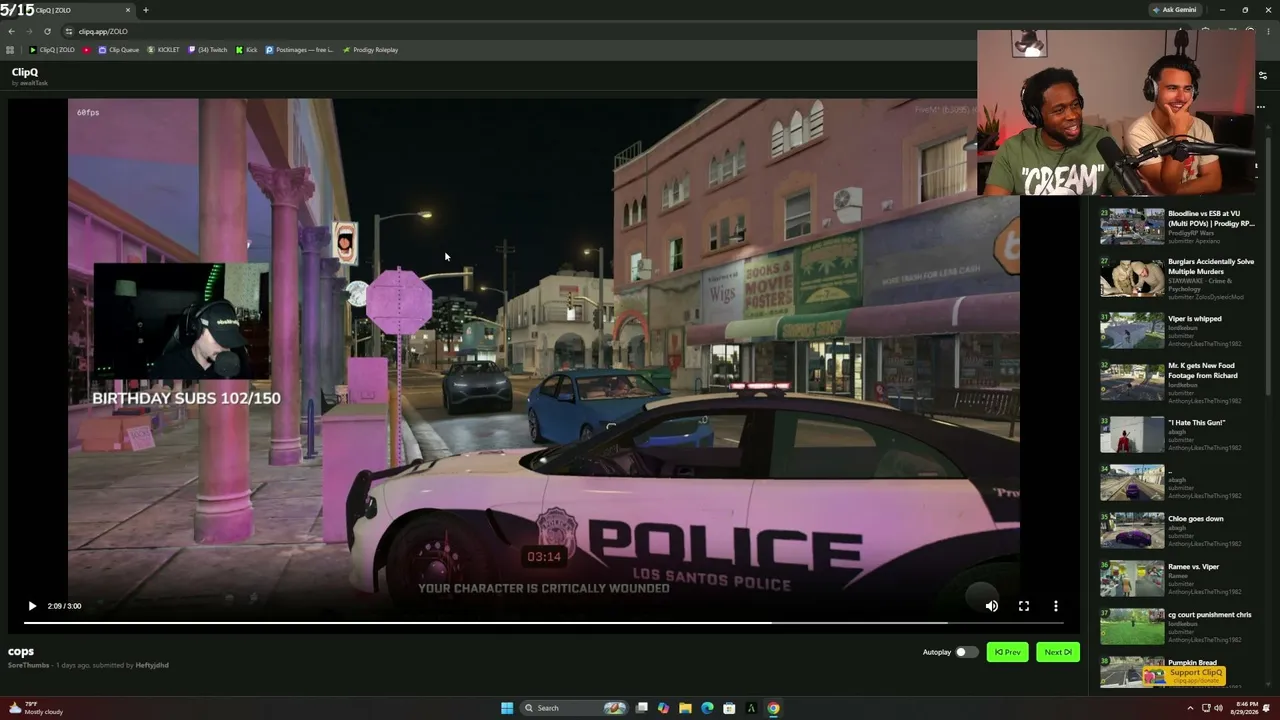Open the (34) Twitch bookmark
The height and width of the screenshot is (720, 1280).
(208, 50)
